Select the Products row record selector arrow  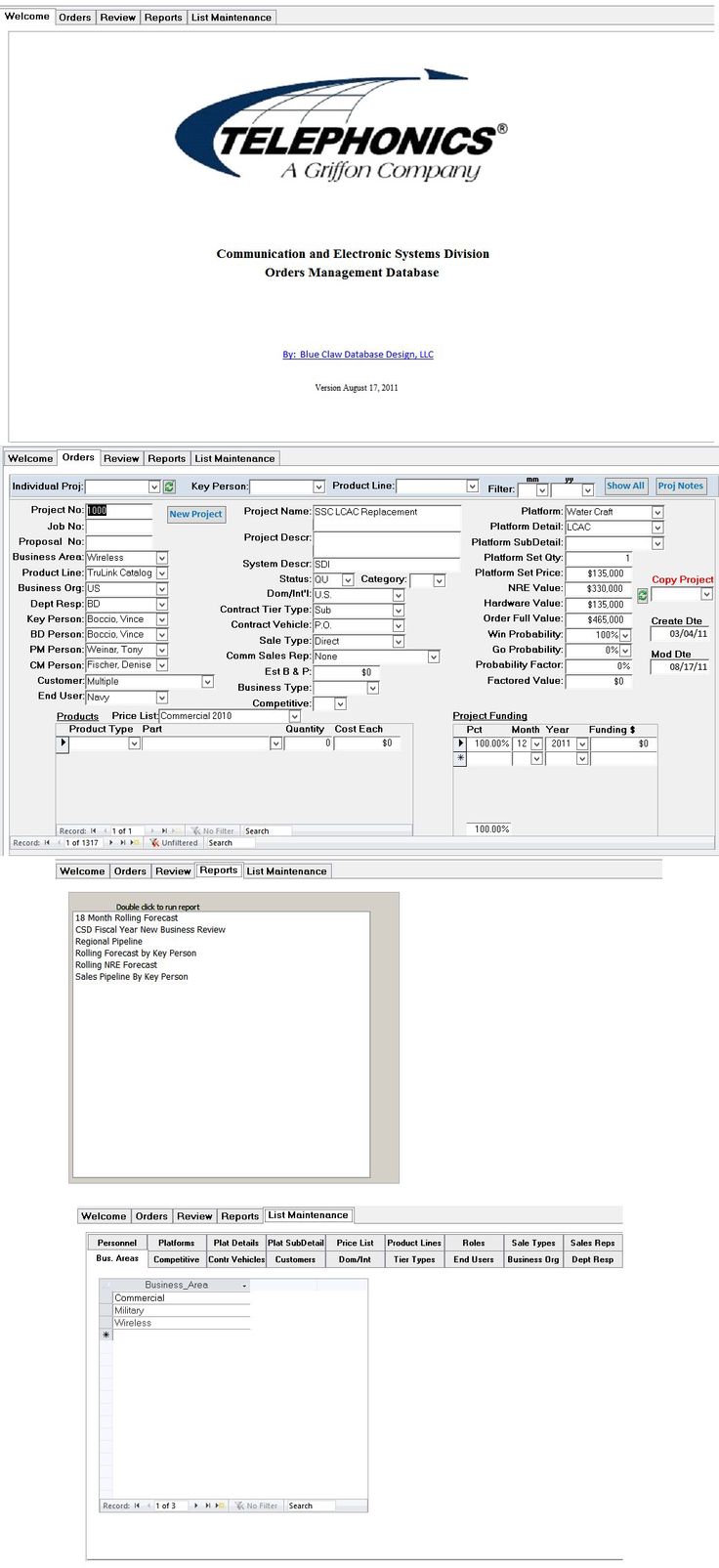pos(63,743)
